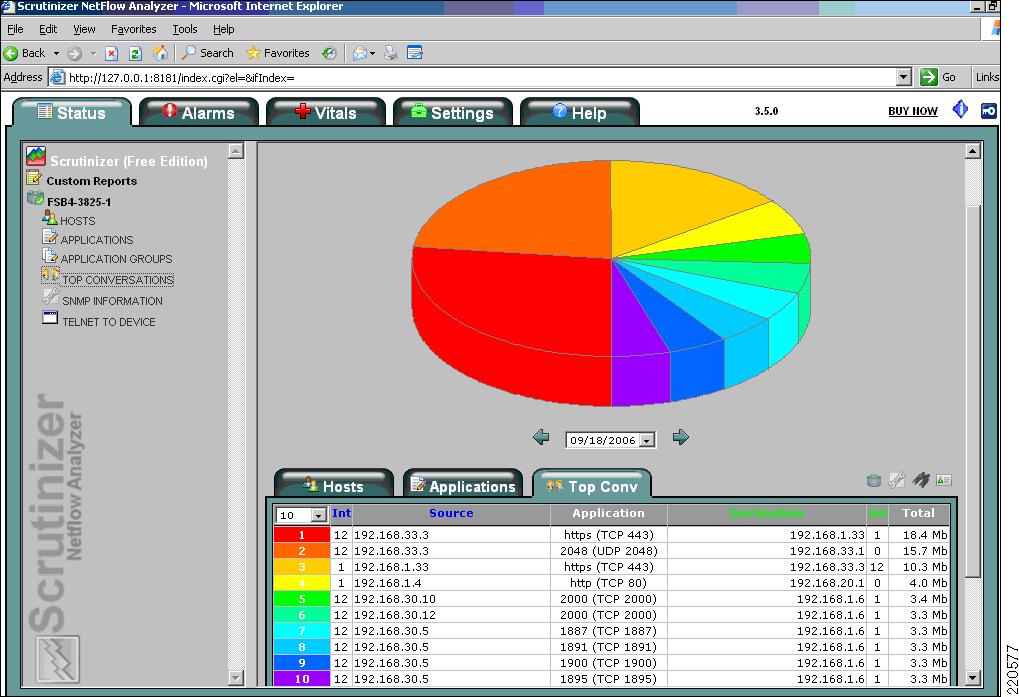Click the Stop loading icon
Screen dimensions: 1019x697
coord(111,53)
